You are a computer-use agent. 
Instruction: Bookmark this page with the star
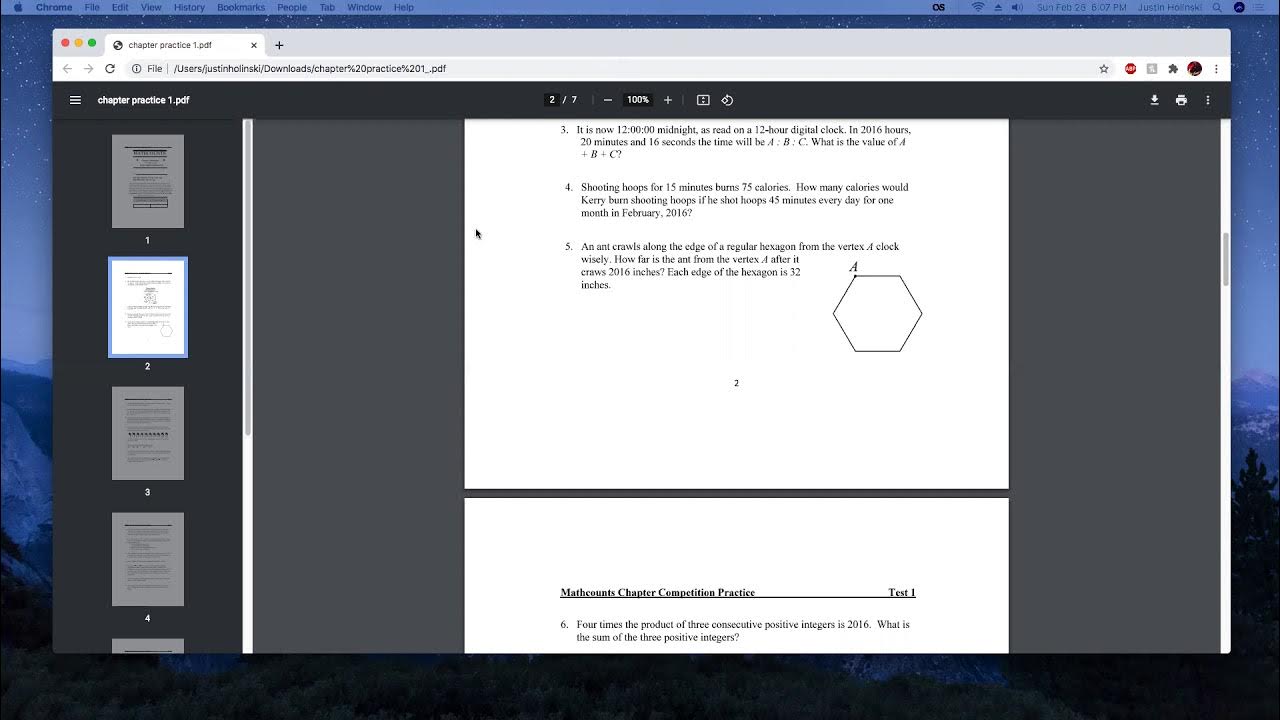coord(1104,69)
